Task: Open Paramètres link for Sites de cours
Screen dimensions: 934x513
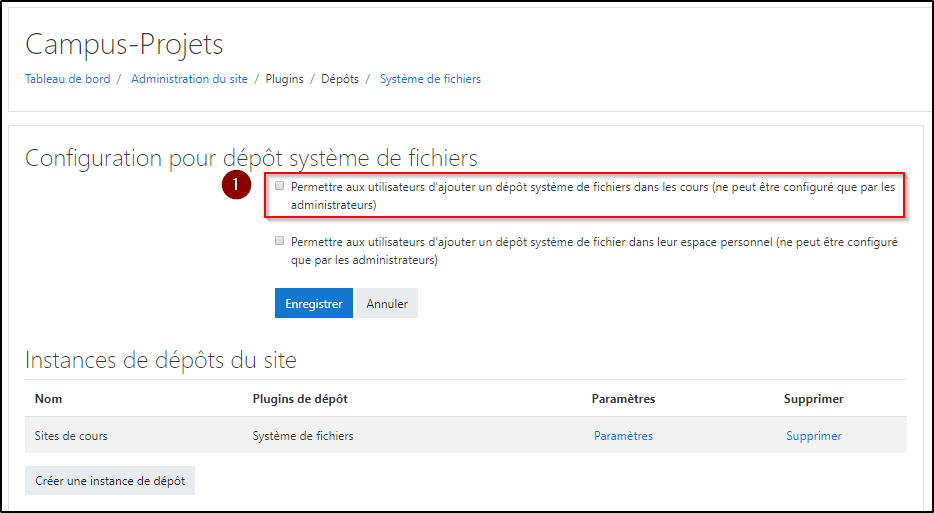Action: tap(623, 436)
